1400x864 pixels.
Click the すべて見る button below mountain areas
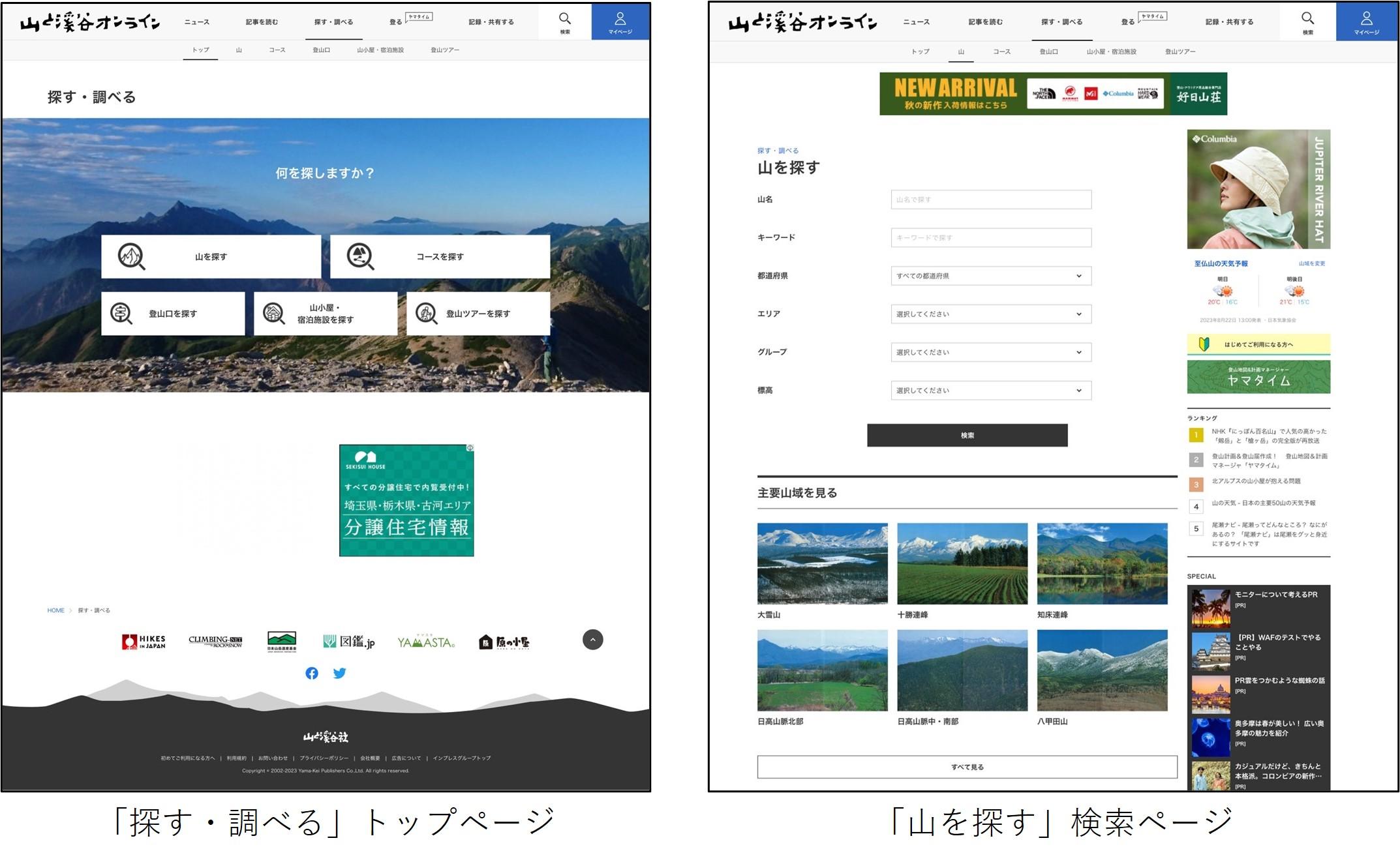pos(967,767)
